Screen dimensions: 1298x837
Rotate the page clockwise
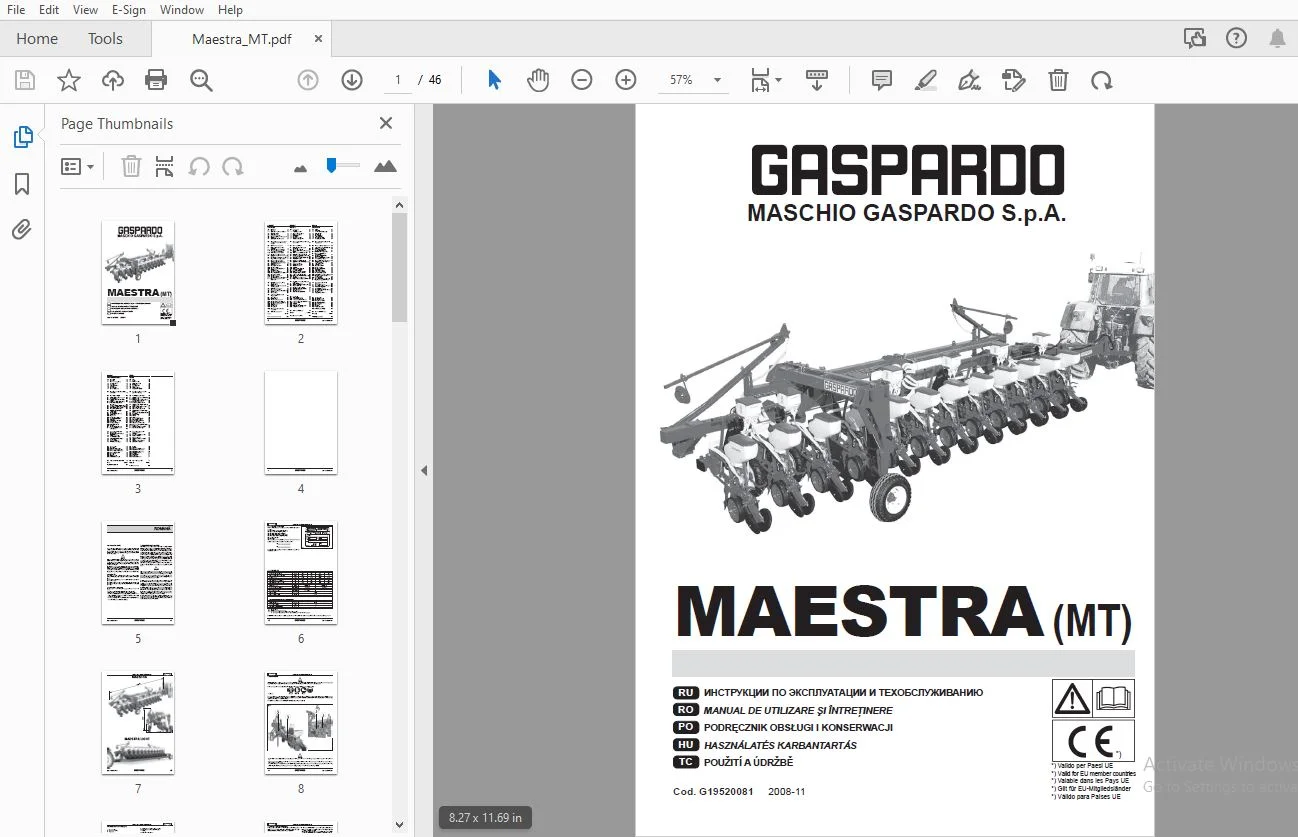tap(1102, 80)
